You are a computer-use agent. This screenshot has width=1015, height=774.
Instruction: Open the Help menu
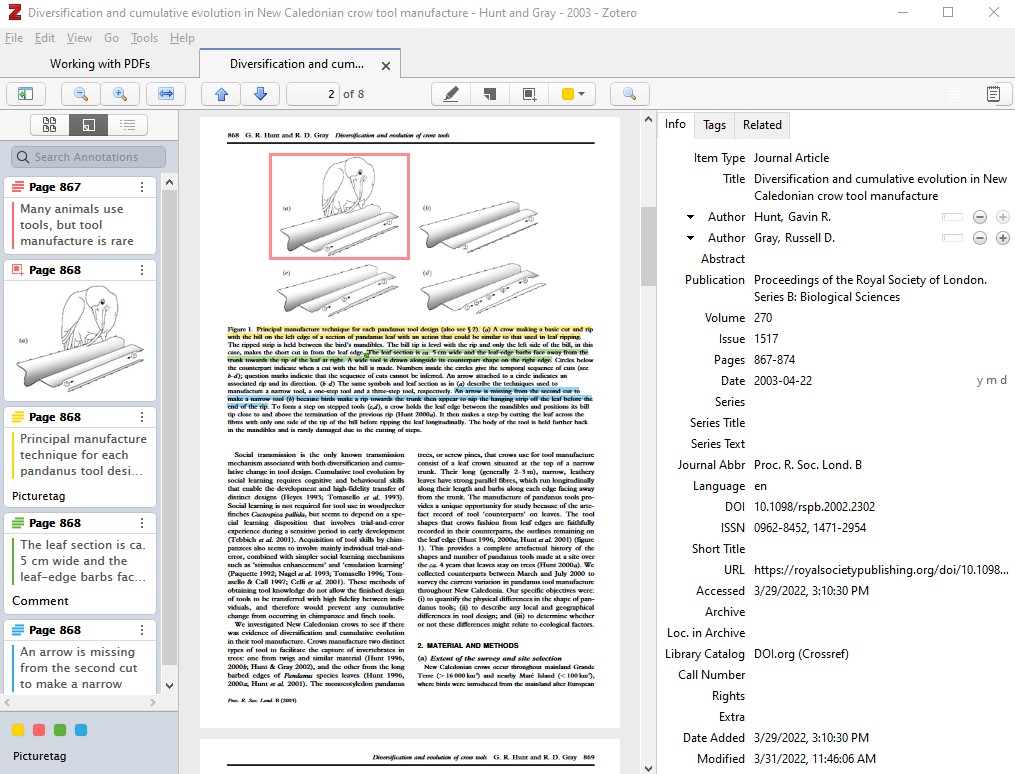point(182,38)
